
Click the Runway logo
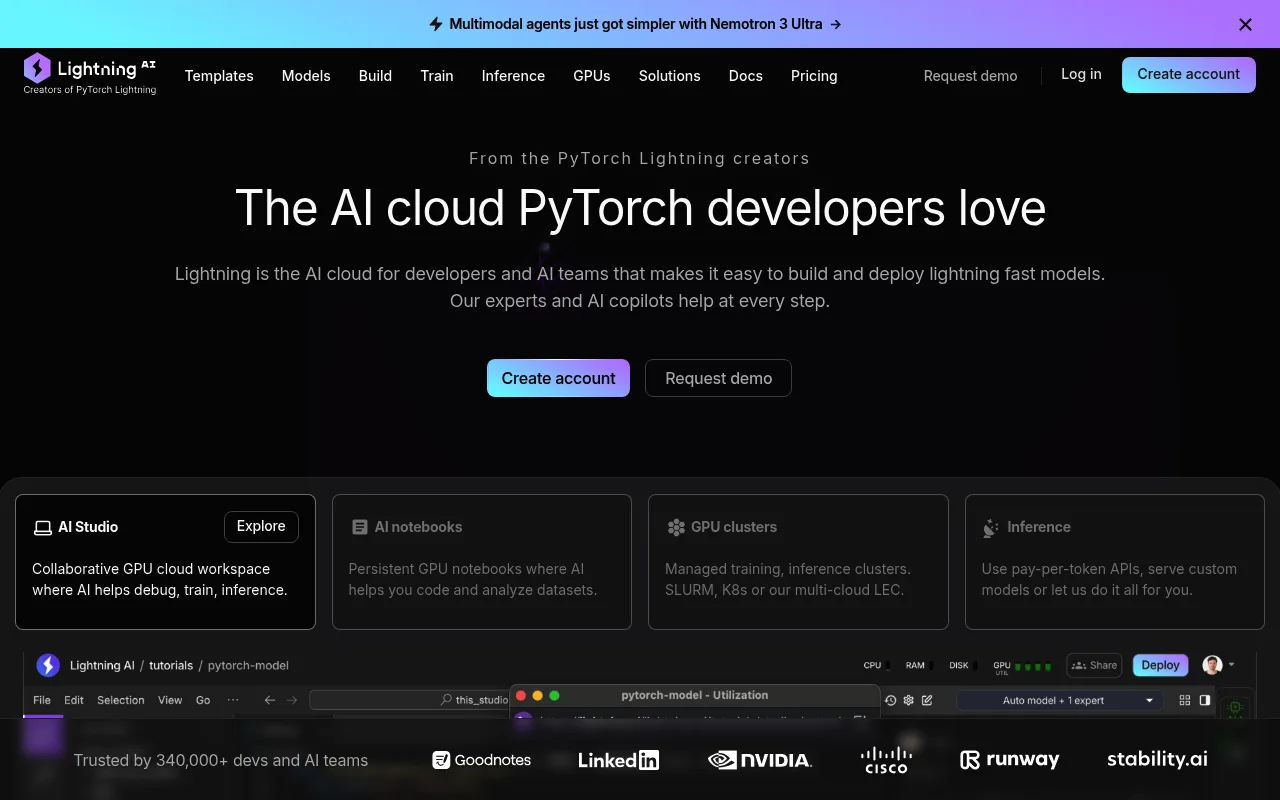1009,760
